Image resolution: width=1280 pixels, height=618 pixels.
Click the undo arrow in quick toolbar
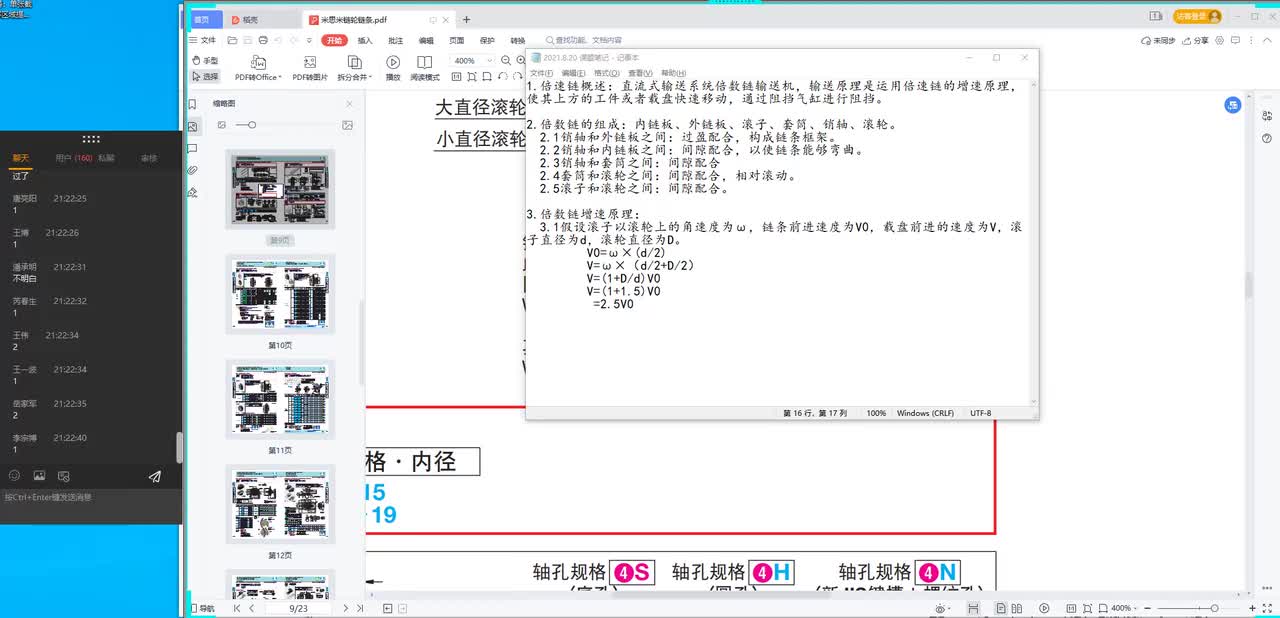coord(278,40)
